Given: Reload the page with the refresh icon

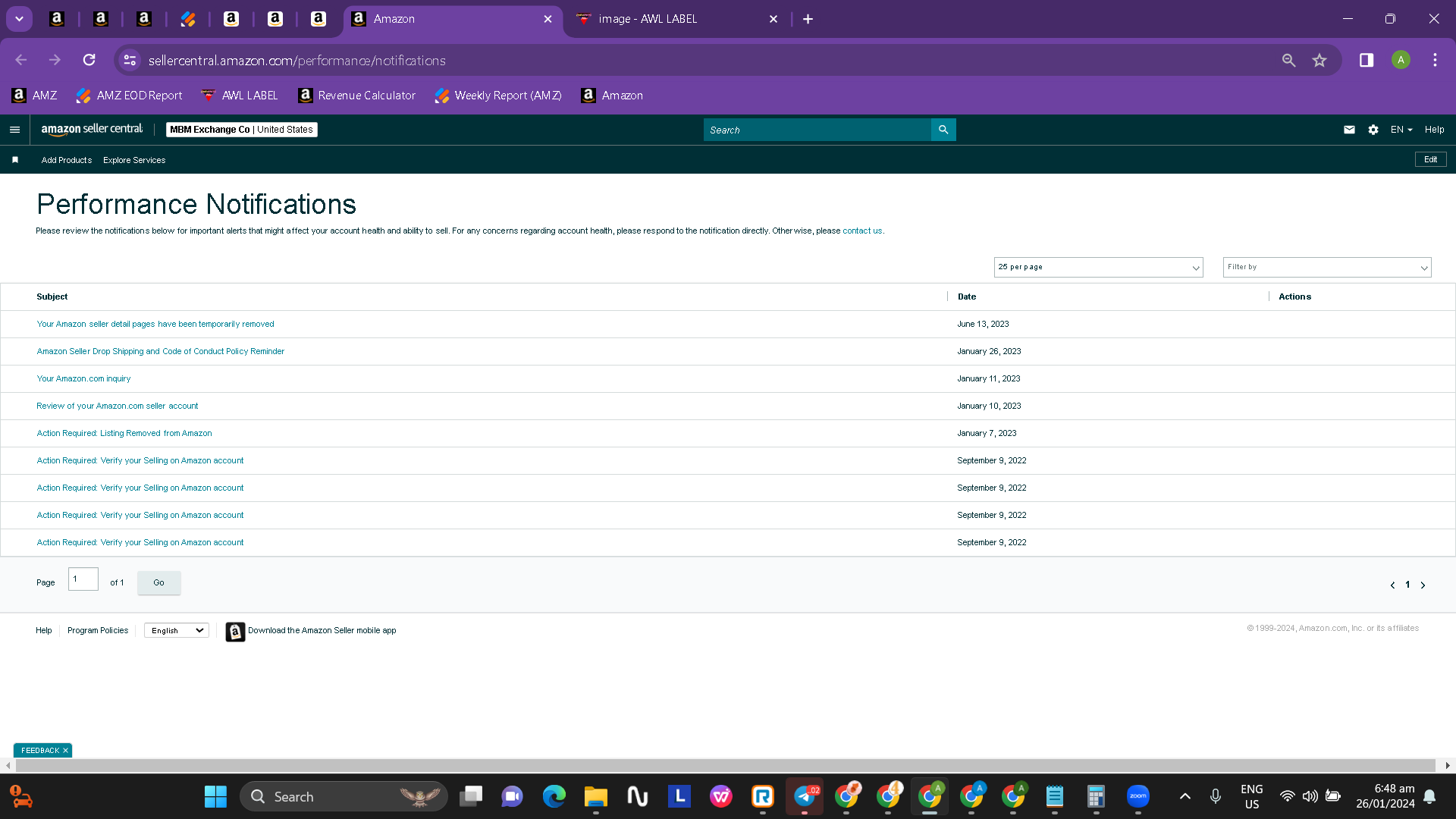Looking at the screenshot, I should pyautogui.click(x=89, y=60).
